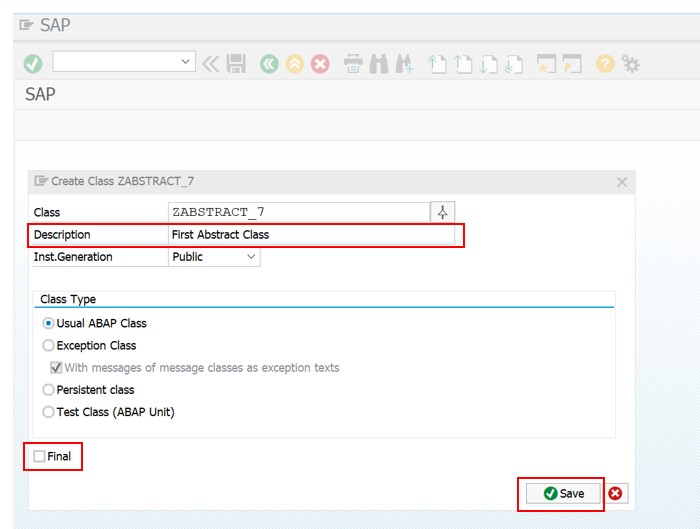Expand the command field dropdown arrow
The height and width of the screenshot is (529, 700).
186,62
